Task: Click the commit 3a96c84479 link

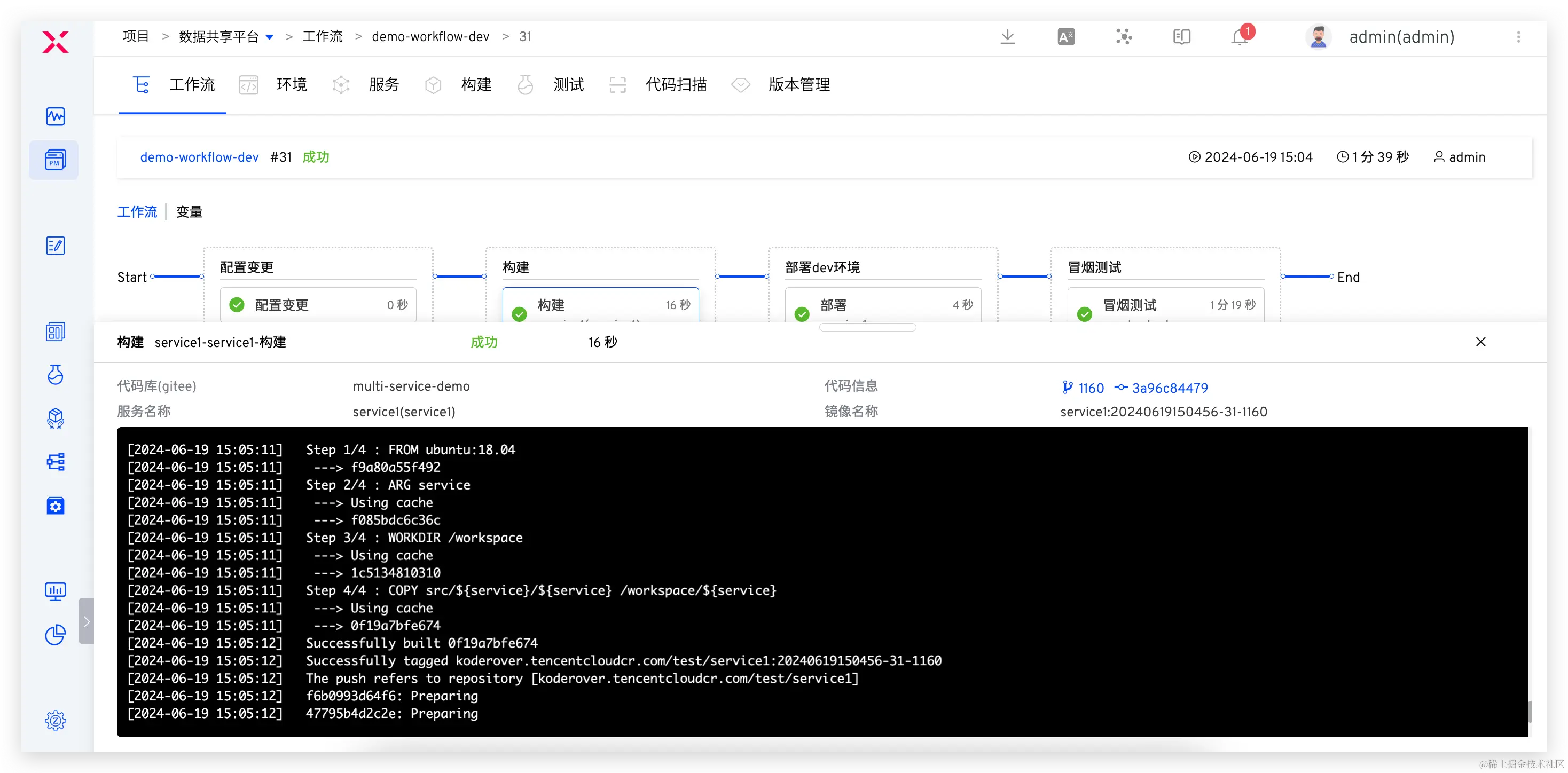Action: [1169, 388]
